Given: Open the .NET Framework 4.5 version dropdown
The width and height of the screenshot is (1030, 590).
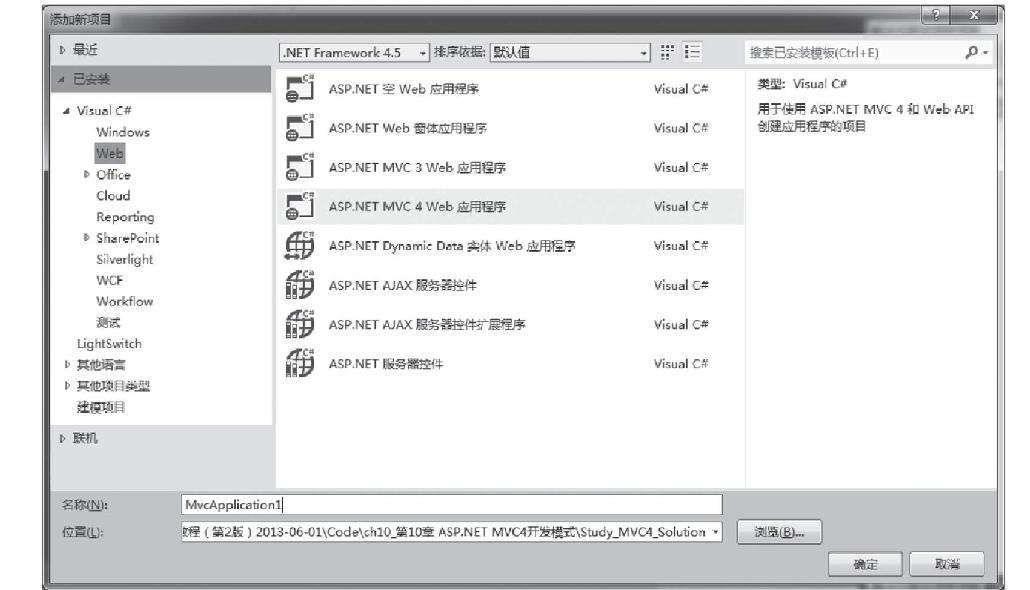Looking at the screenshot, I should (355, 53).
